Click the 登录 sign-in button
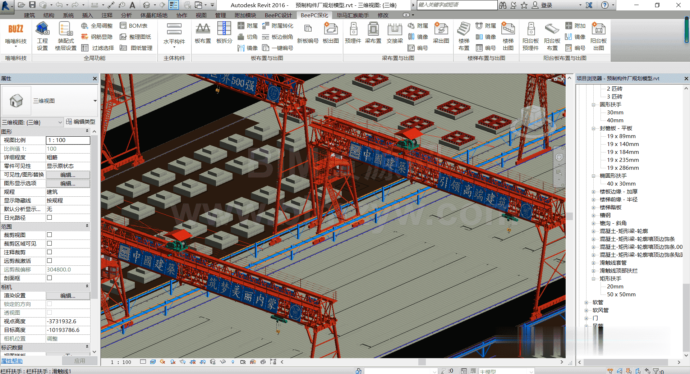The width and height of the screenshot is (690, 374). [x=543, y=5]
